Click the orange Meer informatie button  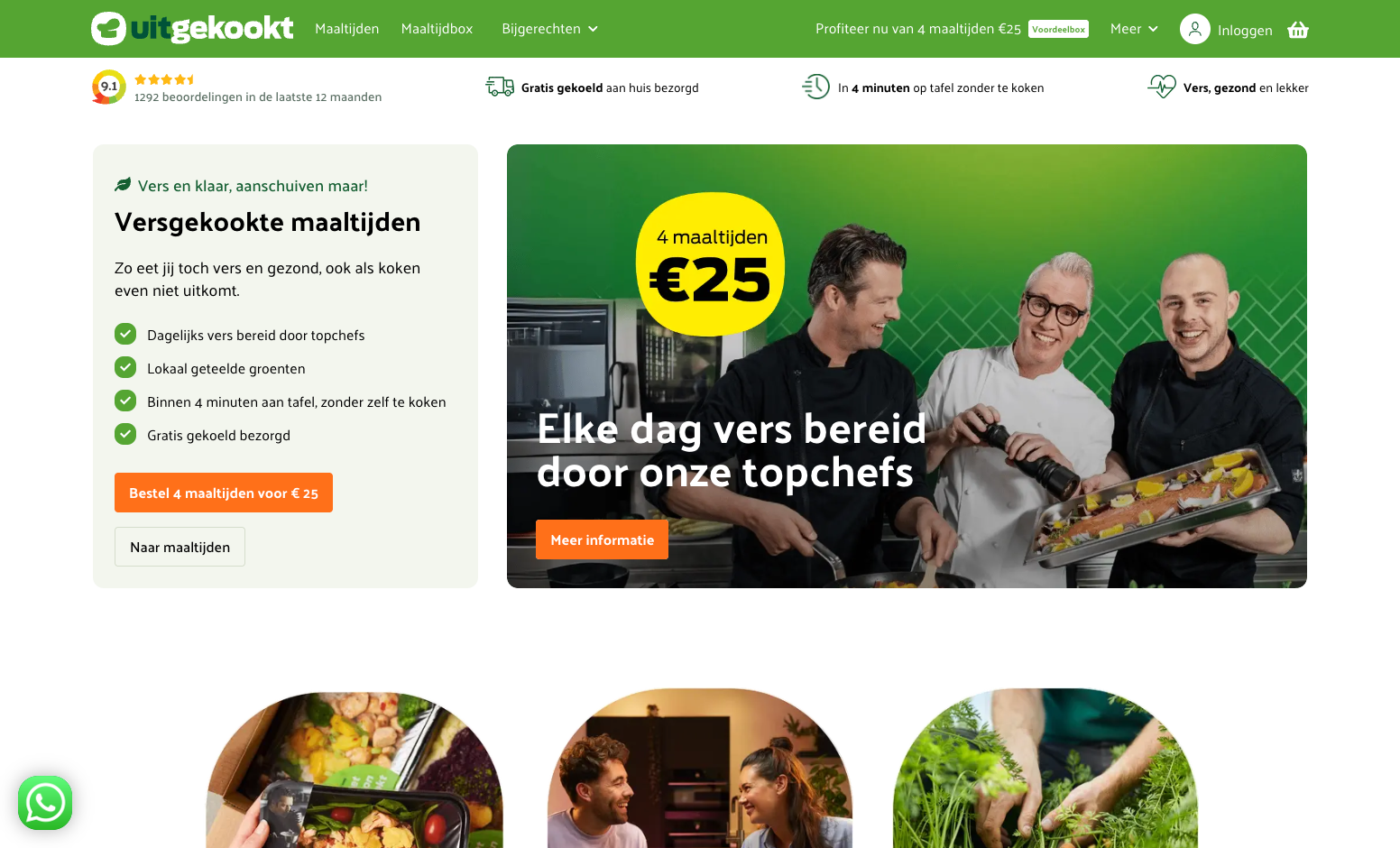pyautogui.click(x=602, y=539)
